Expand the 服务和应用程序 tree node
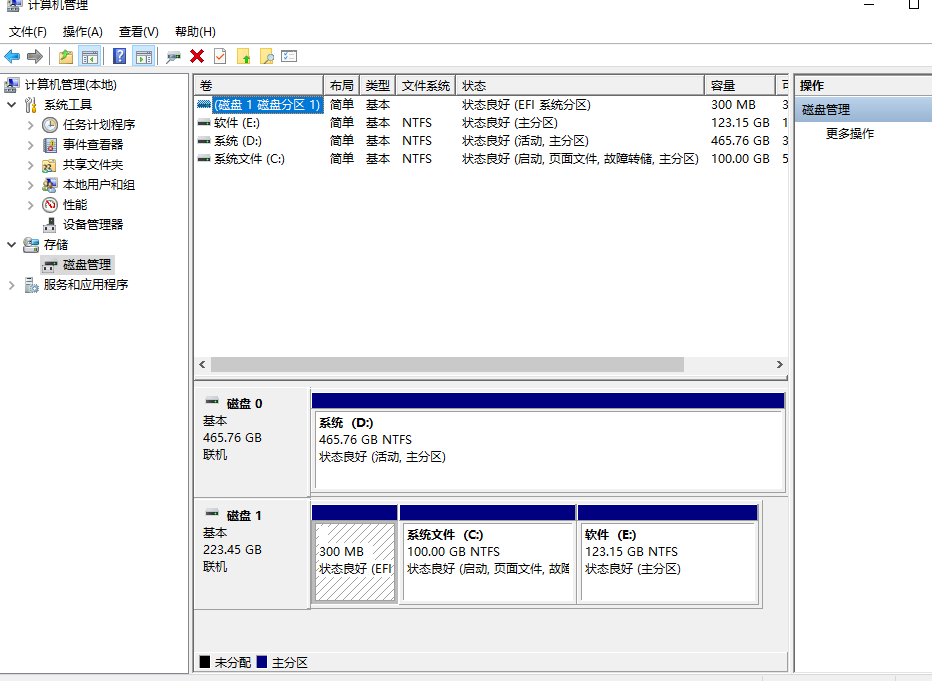The width and height of the screenshot is (932, 681). pos(12,284)
